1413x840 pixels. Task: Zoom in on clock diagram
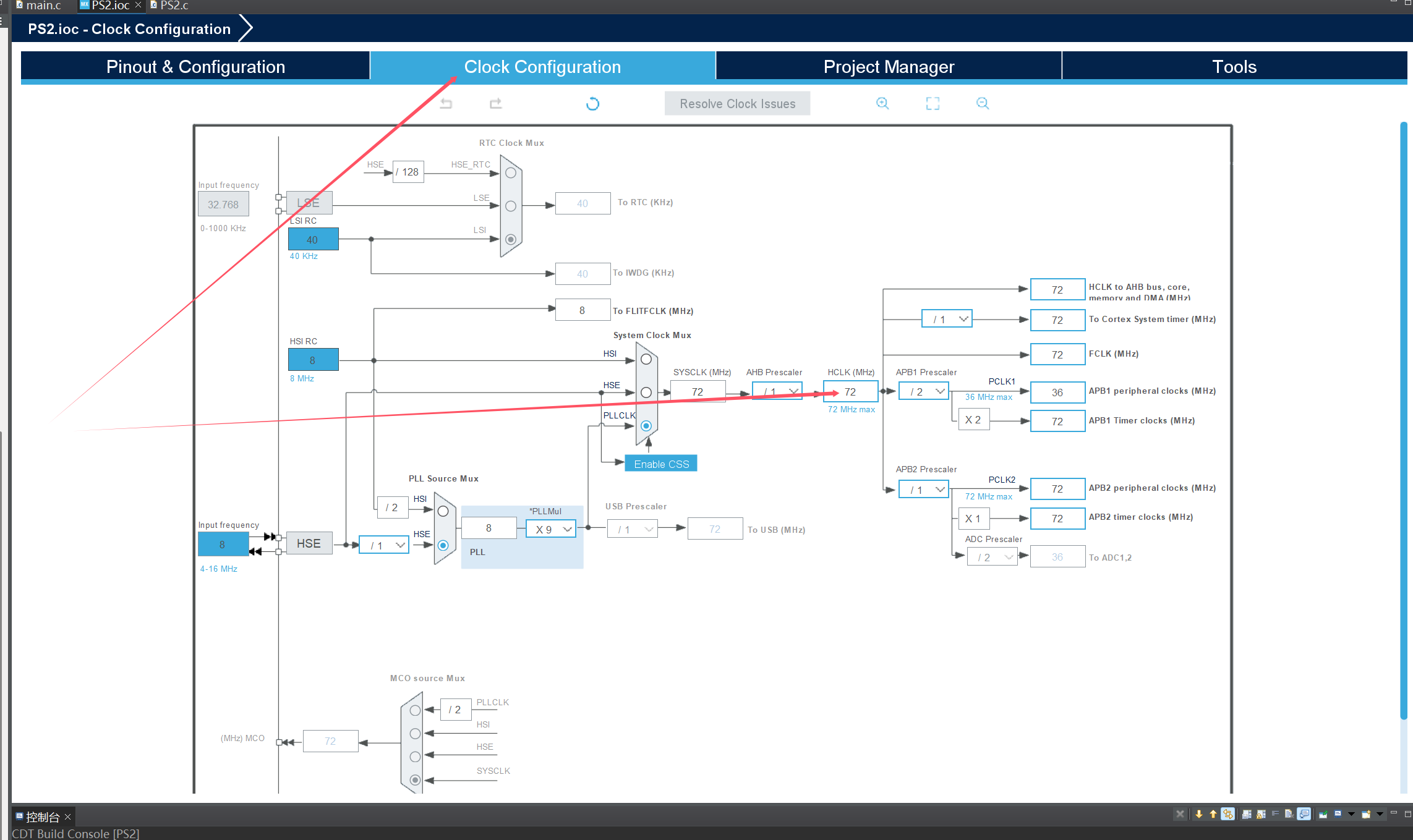(x=882, y=103)
